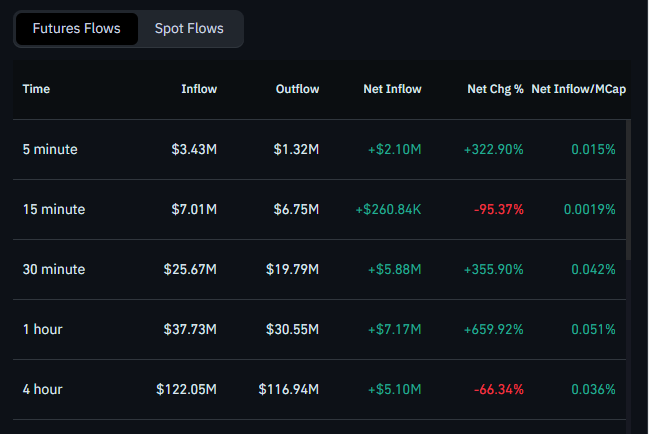Screen dimensions: 649x434
Task: Click the -95.37% net change value
Action: (x=499, y=209)
